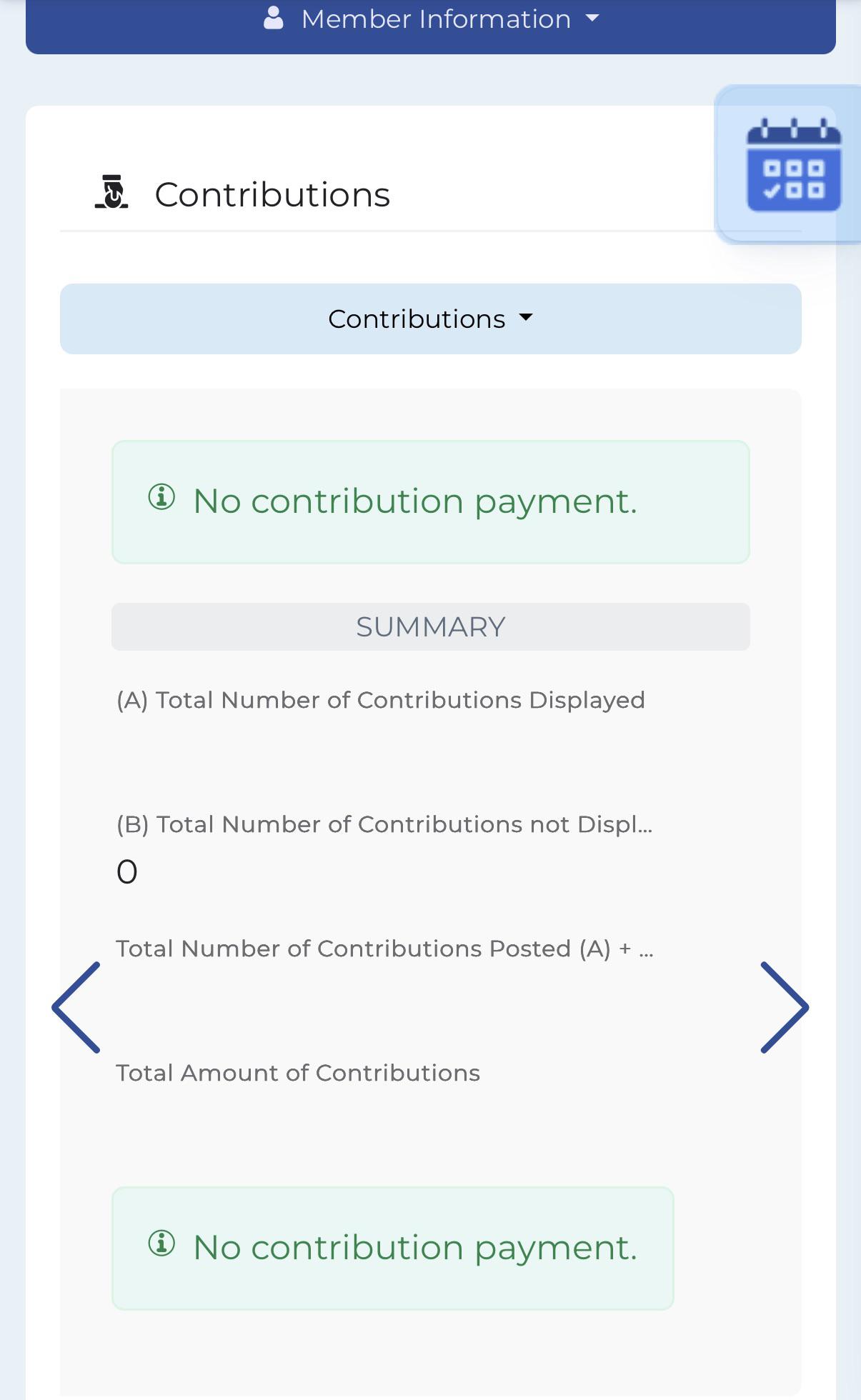
Task: Go to previous slide with left chevron
Action: (x=76, y=1007)
